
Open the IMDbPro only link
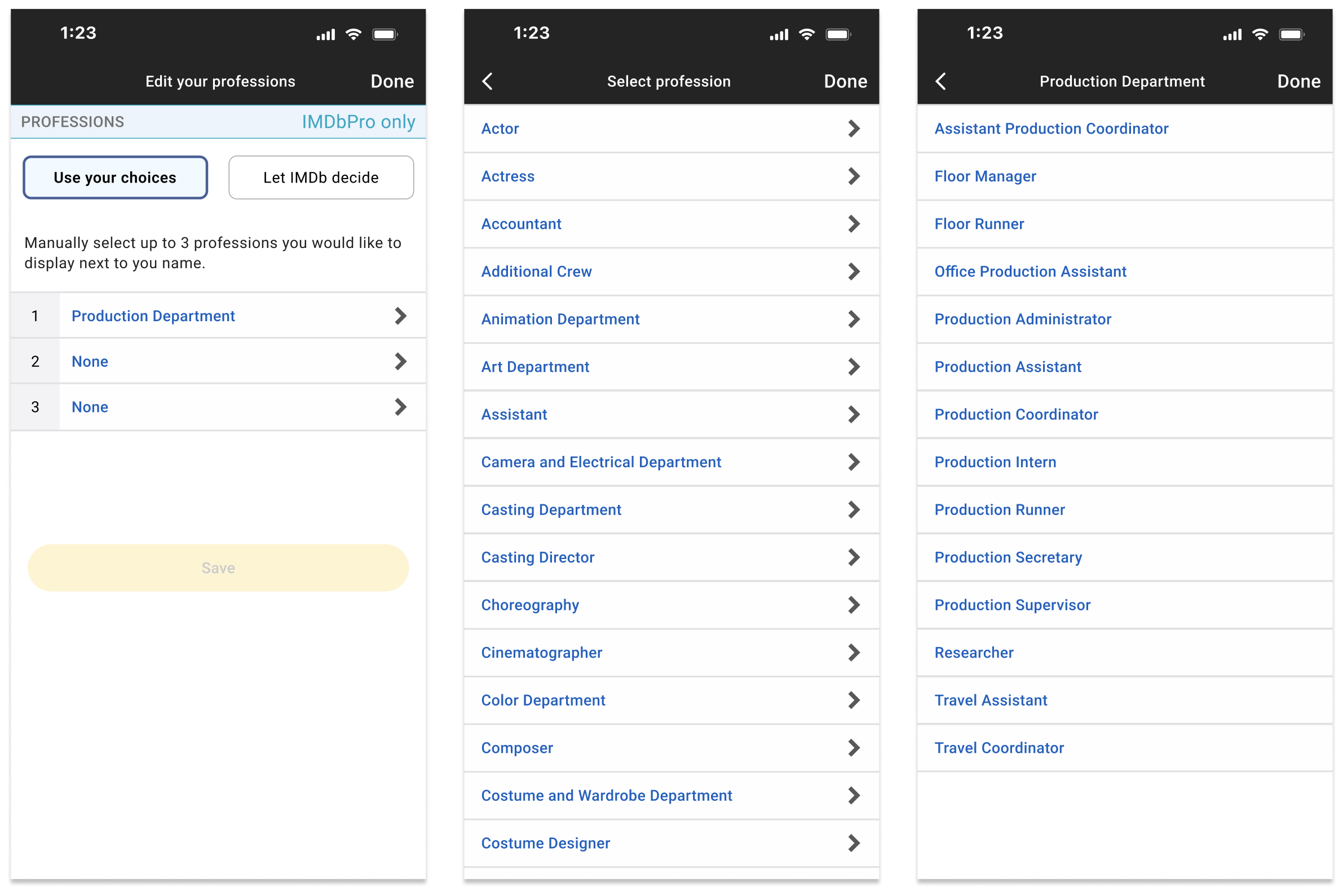click(358, 121)
